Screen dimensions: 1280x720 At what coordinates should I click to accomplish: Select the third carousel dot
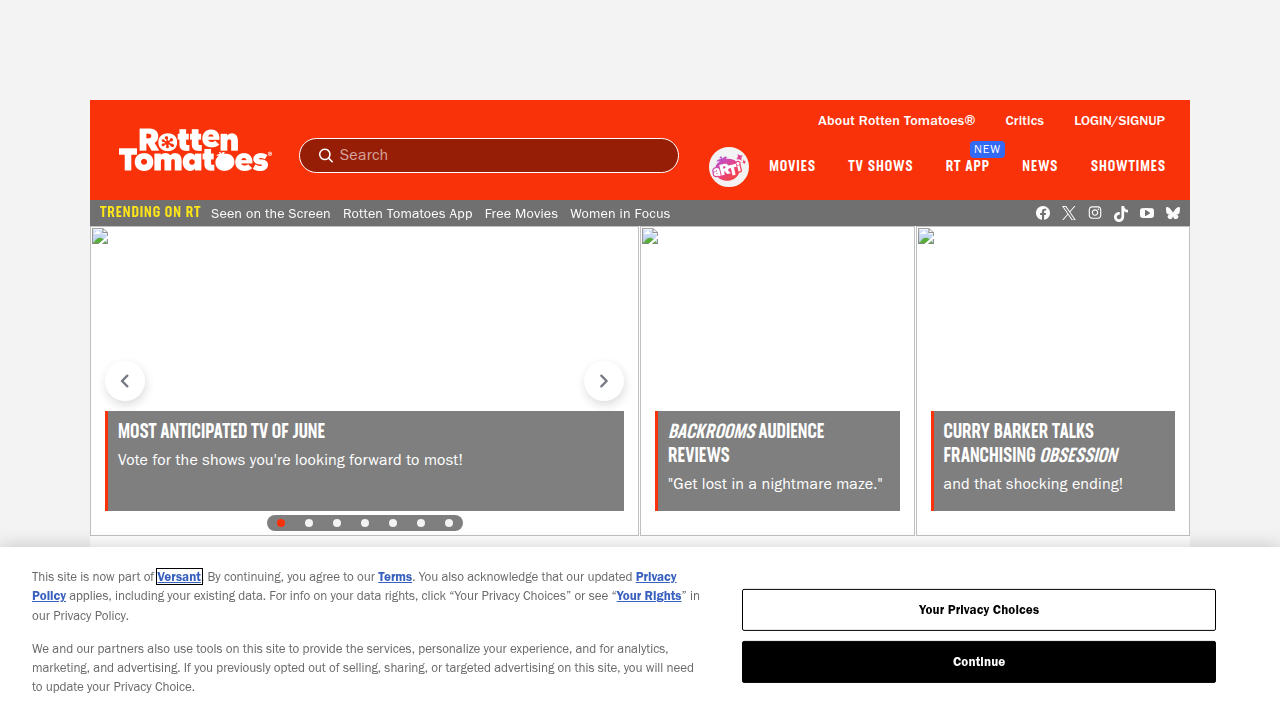click(x=337, y=523)
